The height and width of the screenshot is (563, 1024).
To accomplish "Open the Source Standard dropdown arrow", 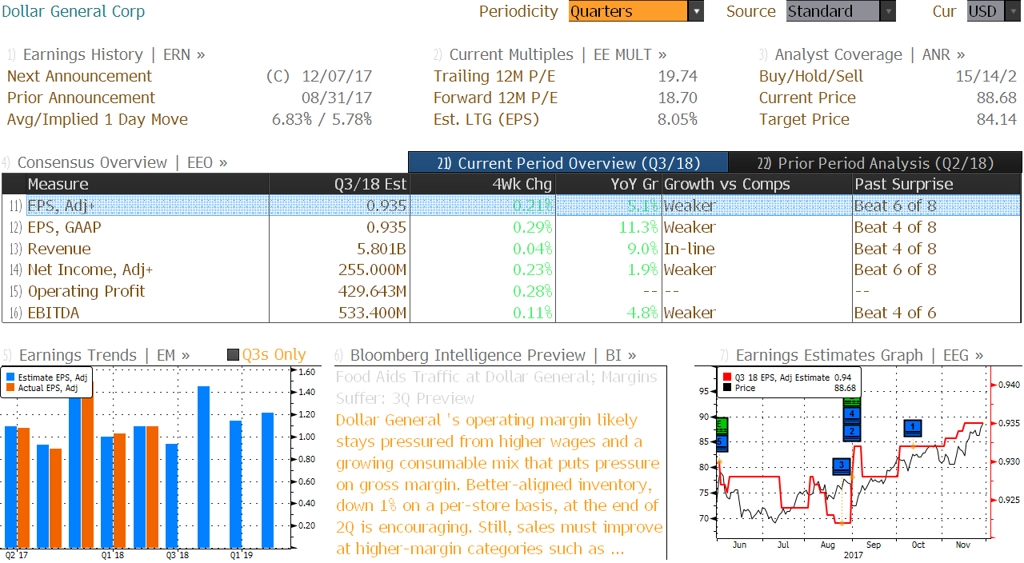I will click(x=888, y=11).
